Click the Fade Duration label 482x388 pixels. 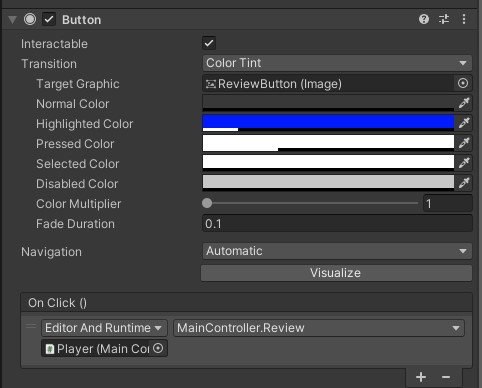(75, 224)
